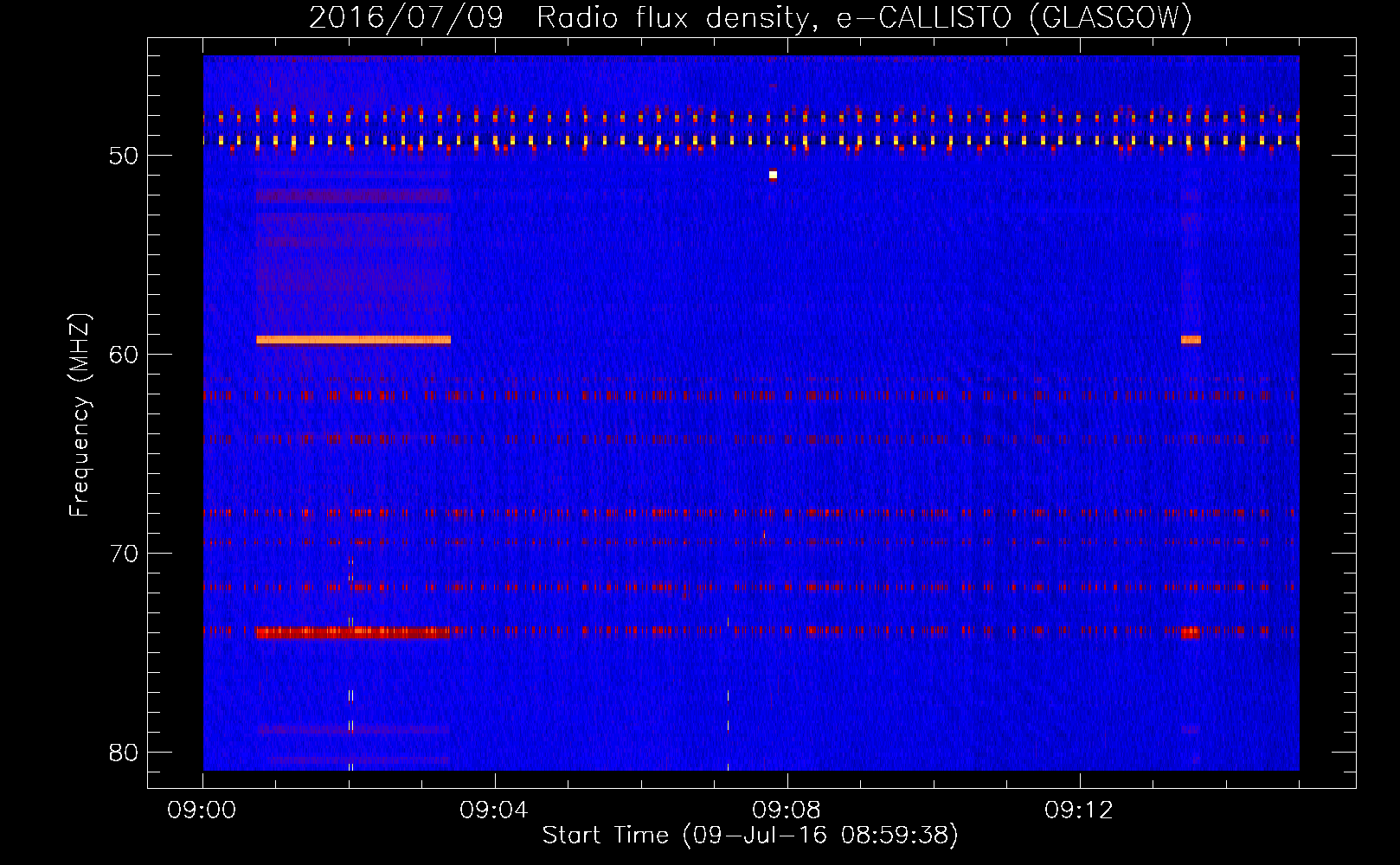Click the 09:12 time tick label

1079,811
